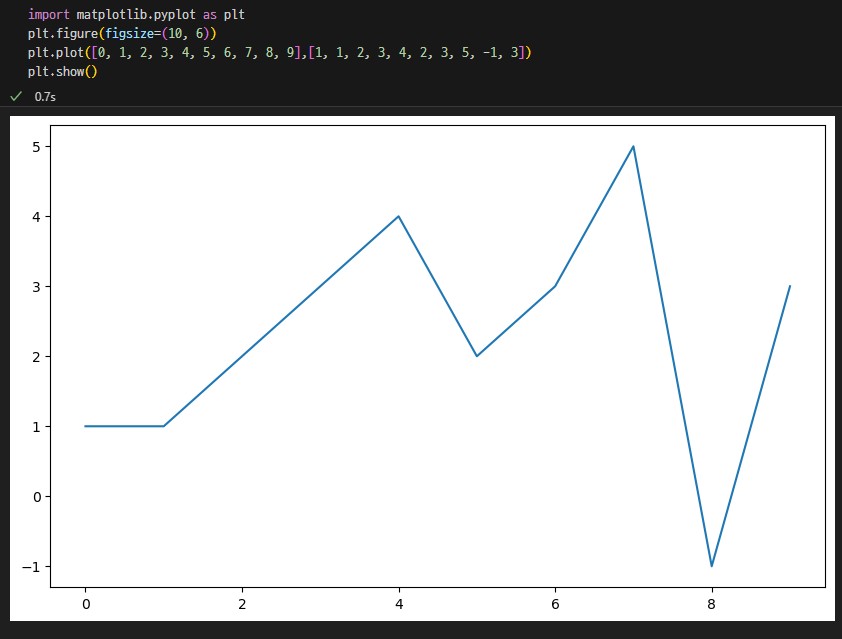Click the x-axis tick label 4
842x639 pixels.
(399, 604)
